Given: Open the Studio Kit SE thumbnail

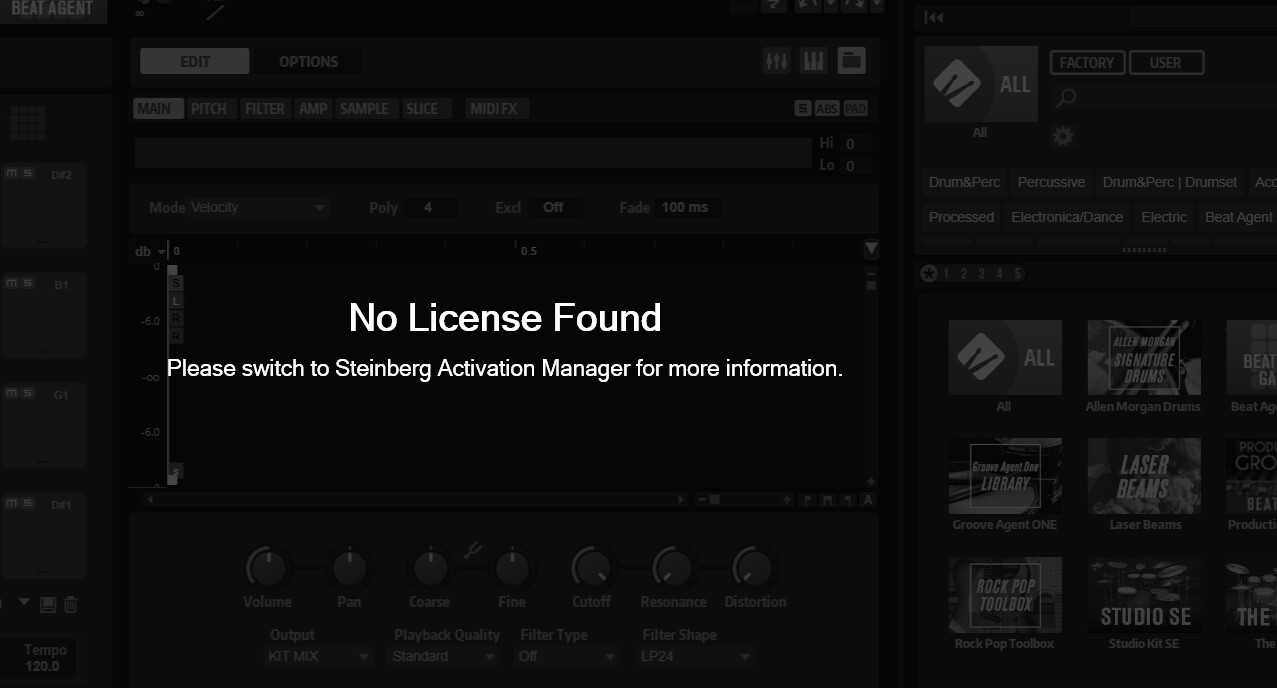Looking at the screenshot, I should tap(1144, 595).
